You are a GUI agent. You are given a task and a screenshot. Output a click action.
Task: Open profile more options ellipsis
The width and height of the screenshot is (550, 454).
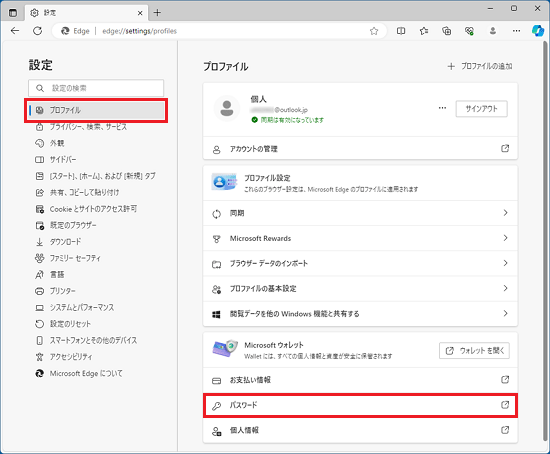click(x=442, y=108)
